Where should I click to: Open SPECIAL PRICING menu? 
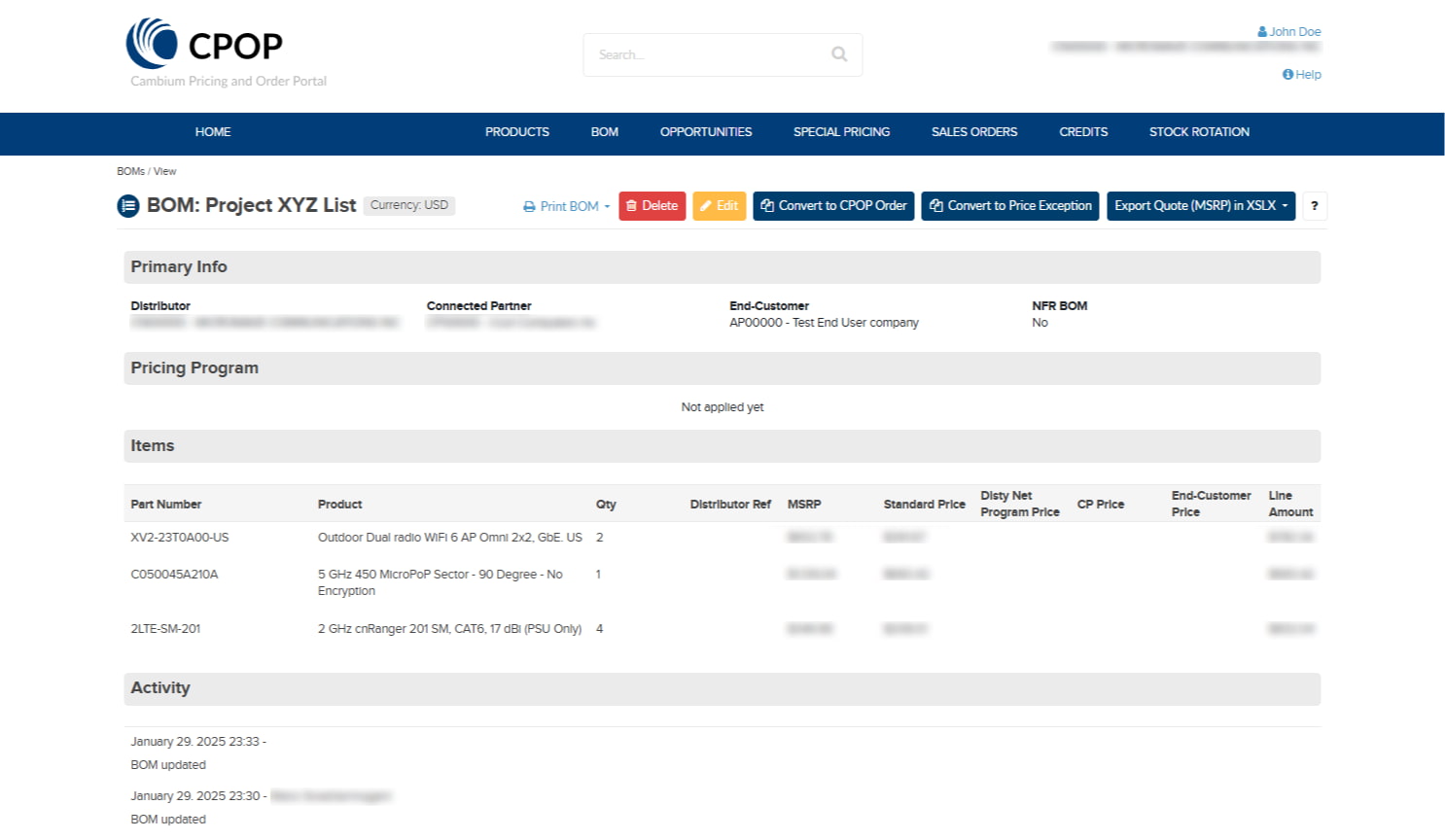(841, 132)
